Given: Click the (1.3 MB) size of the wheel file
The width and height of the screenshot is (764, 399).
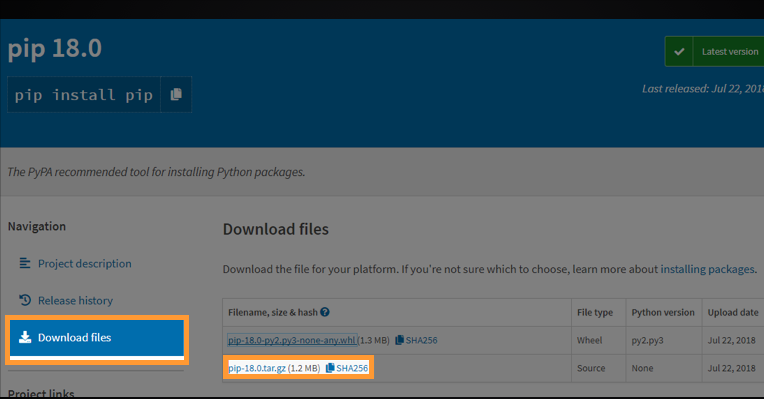Looking at the screenshot, I should pos(374,340).
